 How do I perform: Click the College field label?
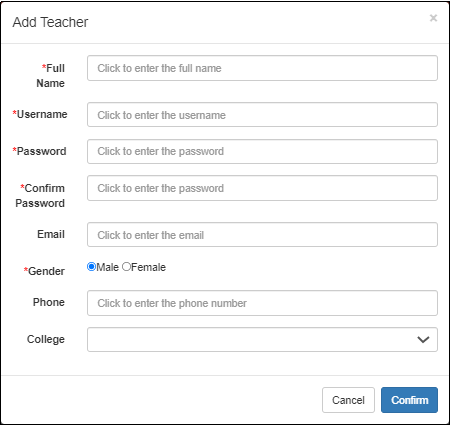(46, 339)
